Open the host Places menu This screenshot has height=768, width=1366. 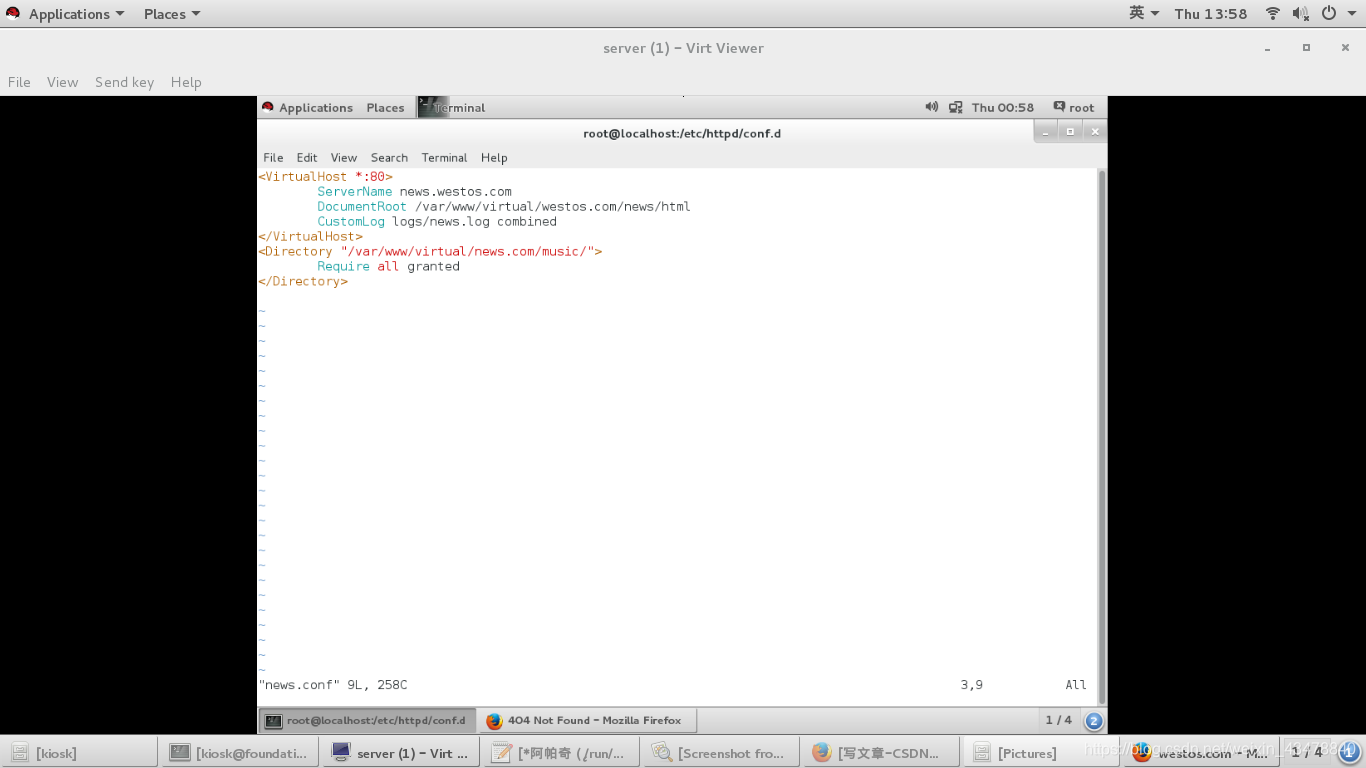pyautogui.click(x=172, y=14)
